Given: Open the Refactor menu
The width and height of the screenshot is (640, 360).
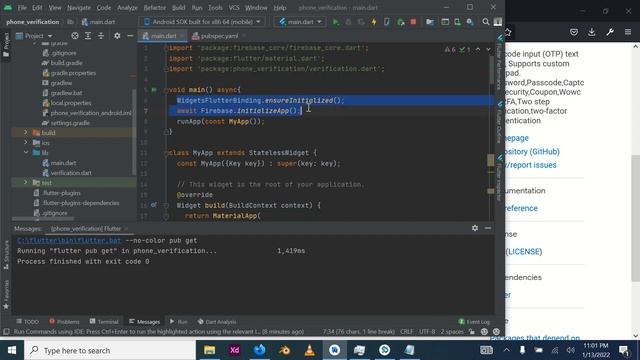Looking at the screenshot, I should tap(155, 7).
